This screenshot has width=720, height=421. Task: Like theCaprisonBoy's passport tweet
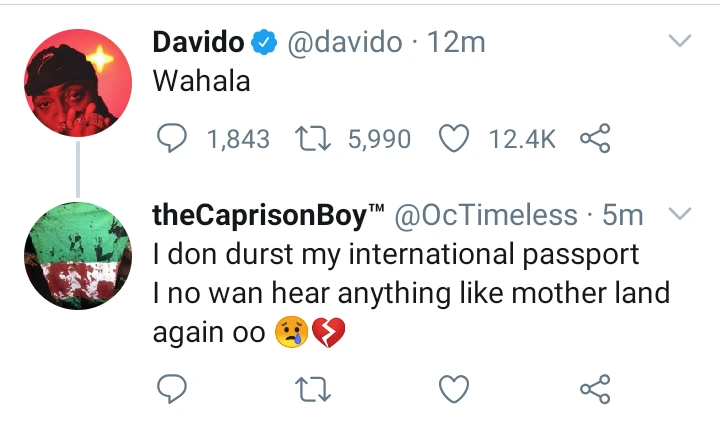(x=455, y=387)
